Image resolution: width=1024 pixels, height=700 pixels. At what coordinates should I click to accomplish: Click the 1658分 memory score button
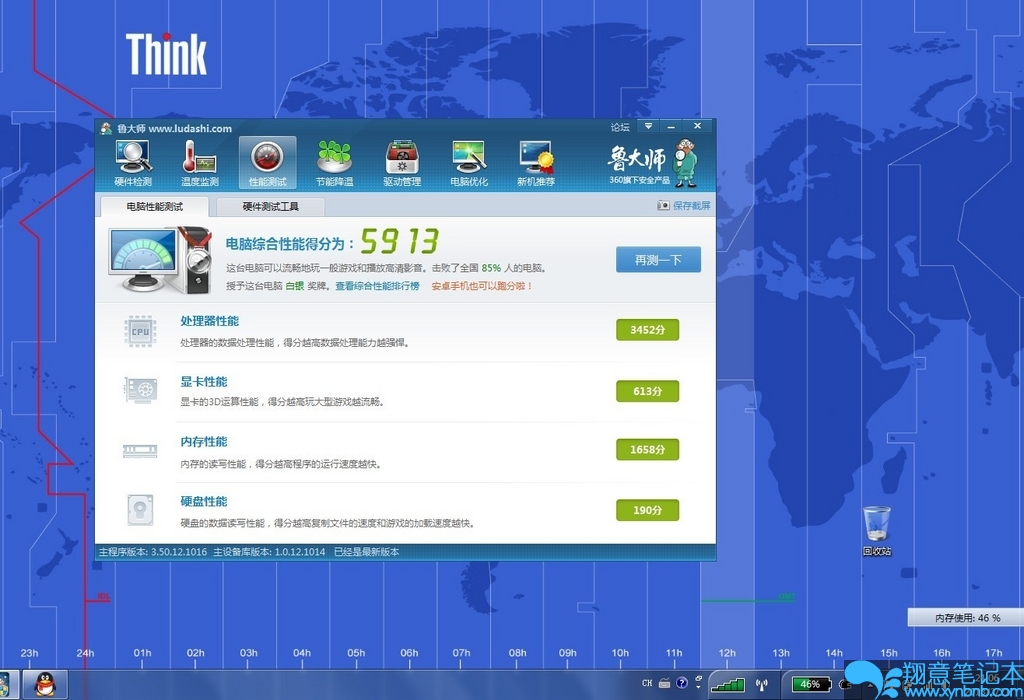[x=647, y=449]
